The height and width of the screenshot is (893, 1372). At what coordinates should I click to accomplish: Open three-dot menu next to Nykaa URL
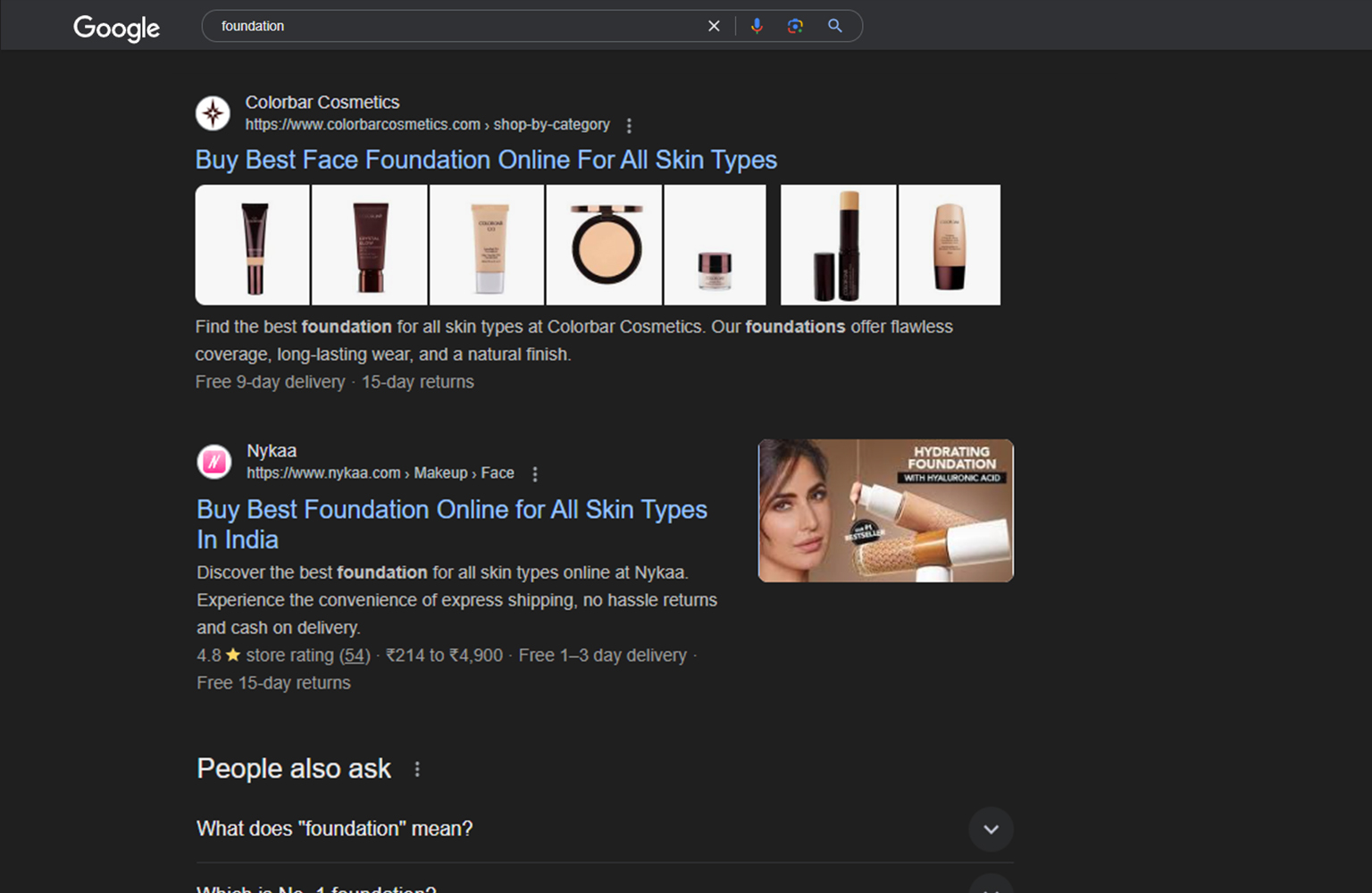[535, 474]
